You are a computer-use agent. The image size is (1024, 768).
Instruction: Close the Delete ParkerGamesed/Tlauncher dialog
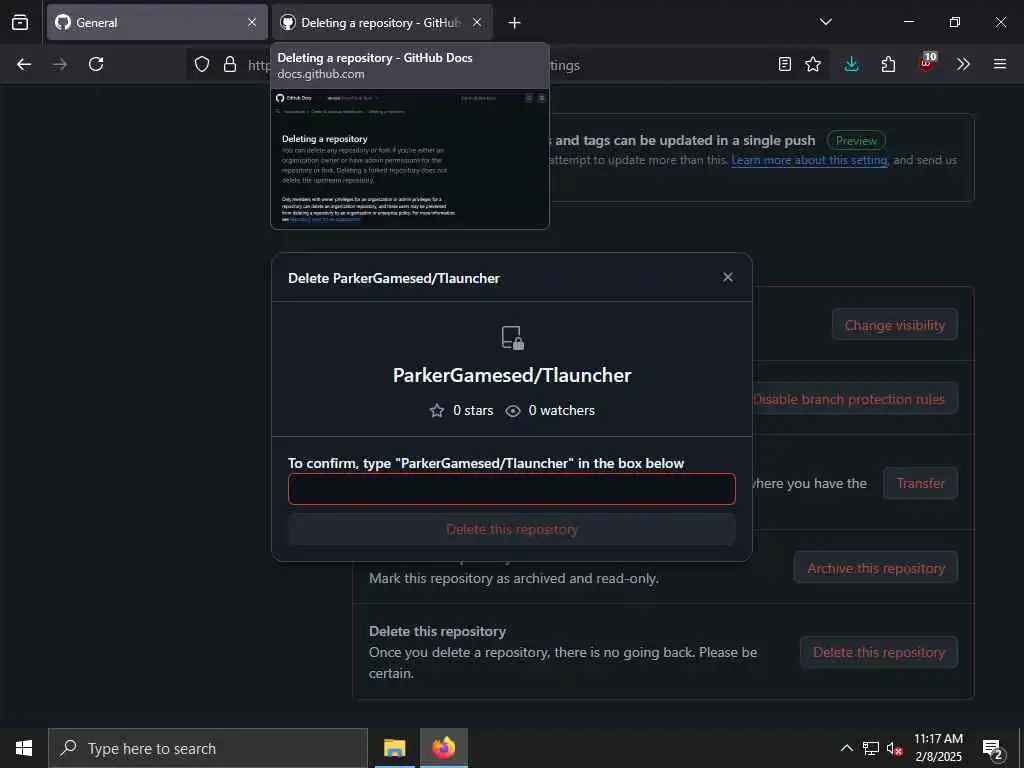click(x=728, y=278)
